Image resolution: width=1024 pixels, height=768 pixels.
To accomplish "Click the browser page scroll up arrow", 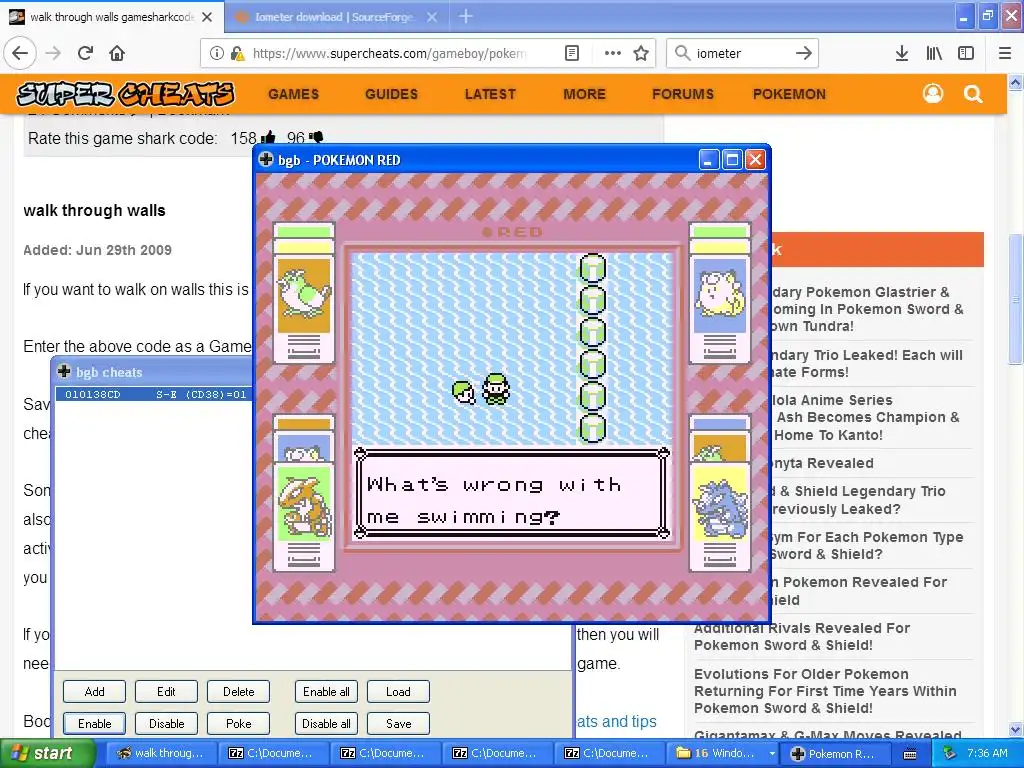I will click(1015, 82).
